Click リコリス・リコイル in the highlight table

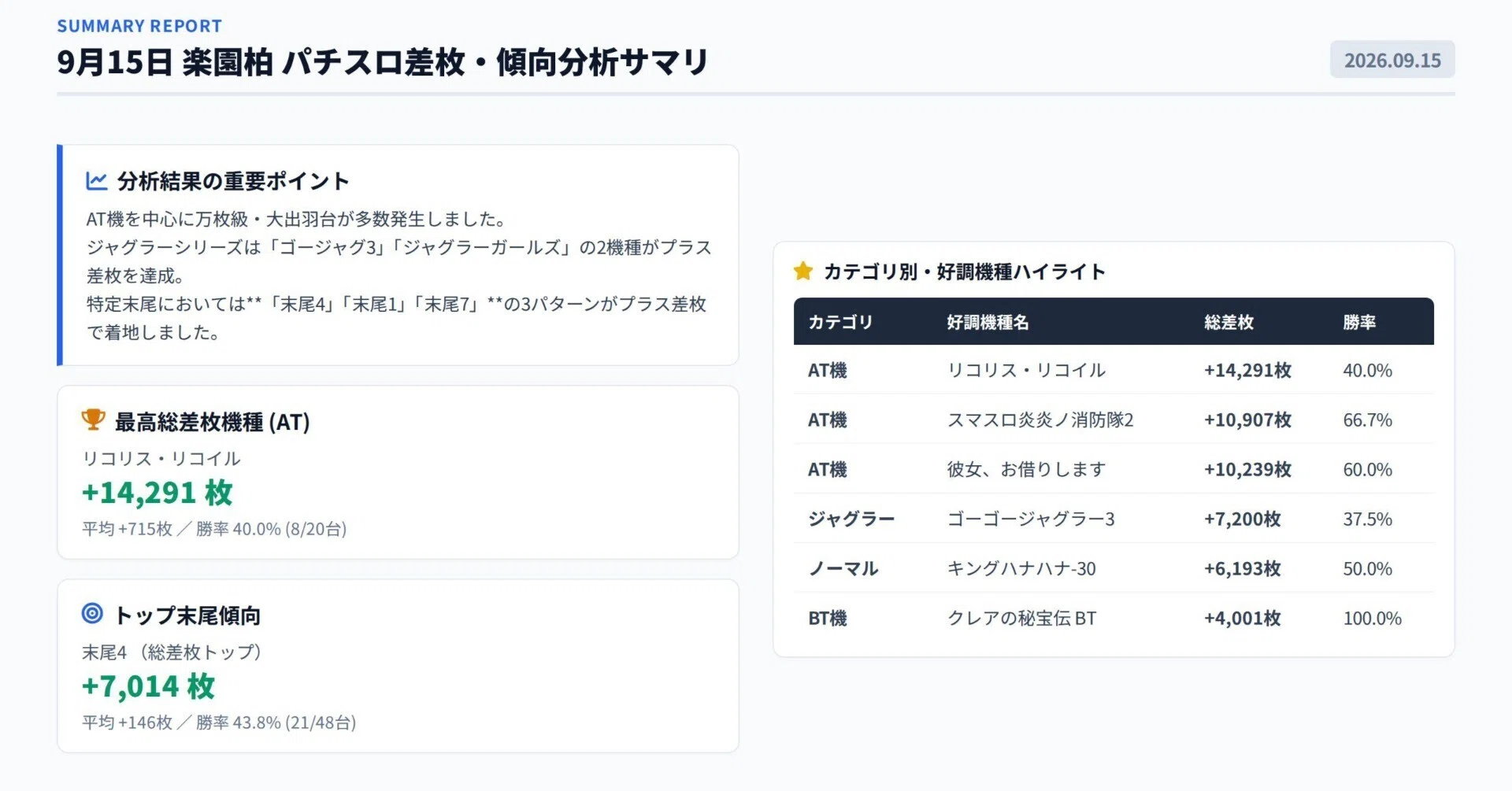(1026, 370)
